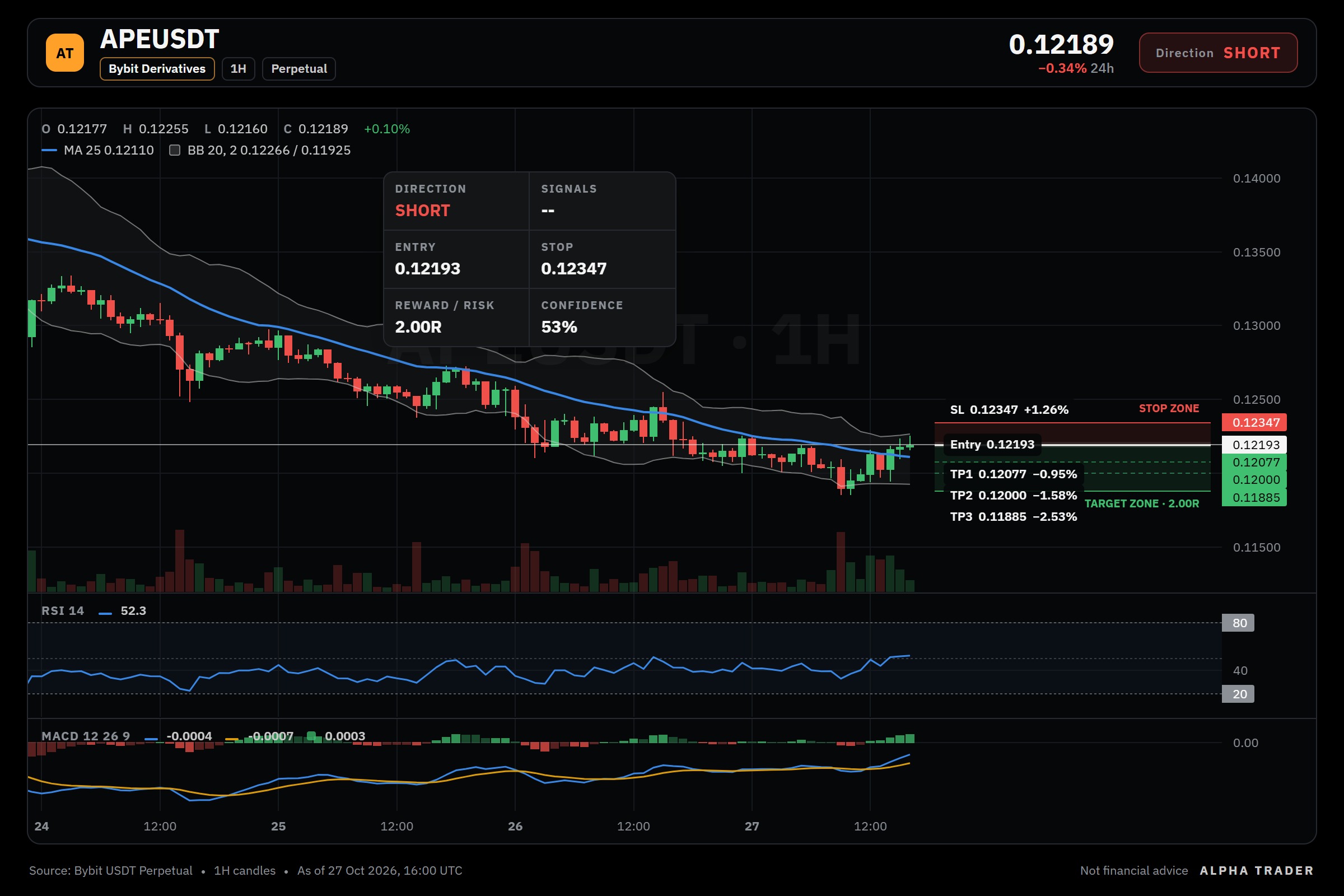Click the 'STOP ZONE' label
The height and width of the screenshot is (896, 1344).
coord(1169,409)
